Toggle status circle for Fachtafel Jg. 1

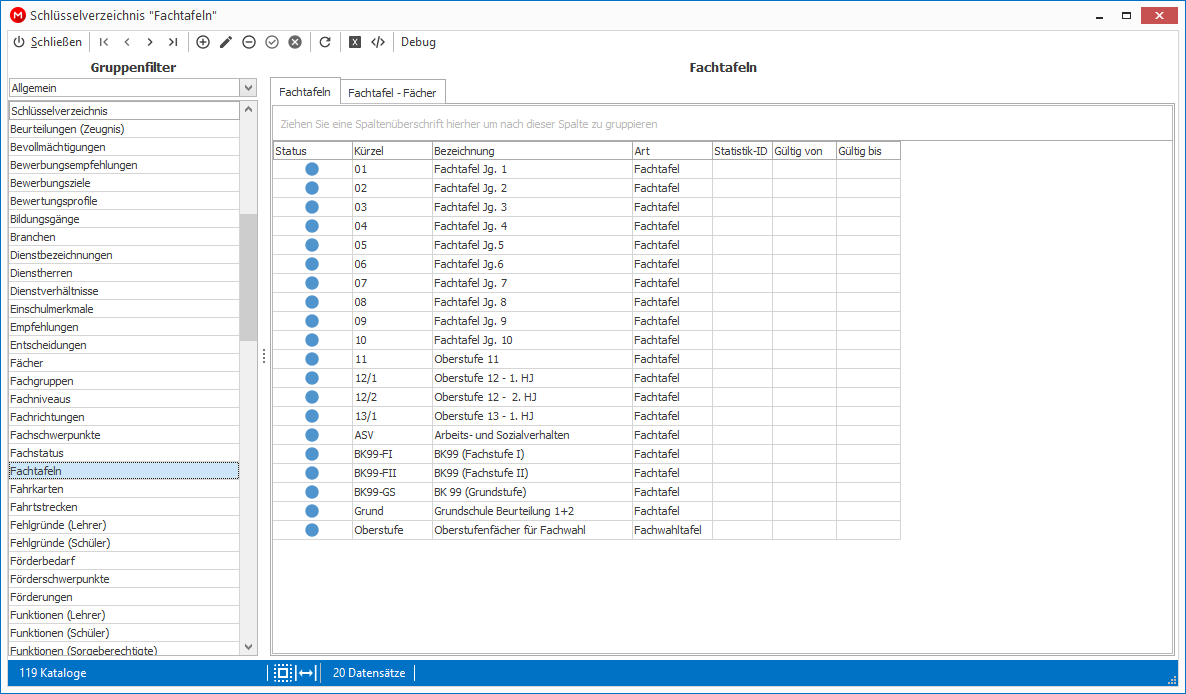coord(312,169)
